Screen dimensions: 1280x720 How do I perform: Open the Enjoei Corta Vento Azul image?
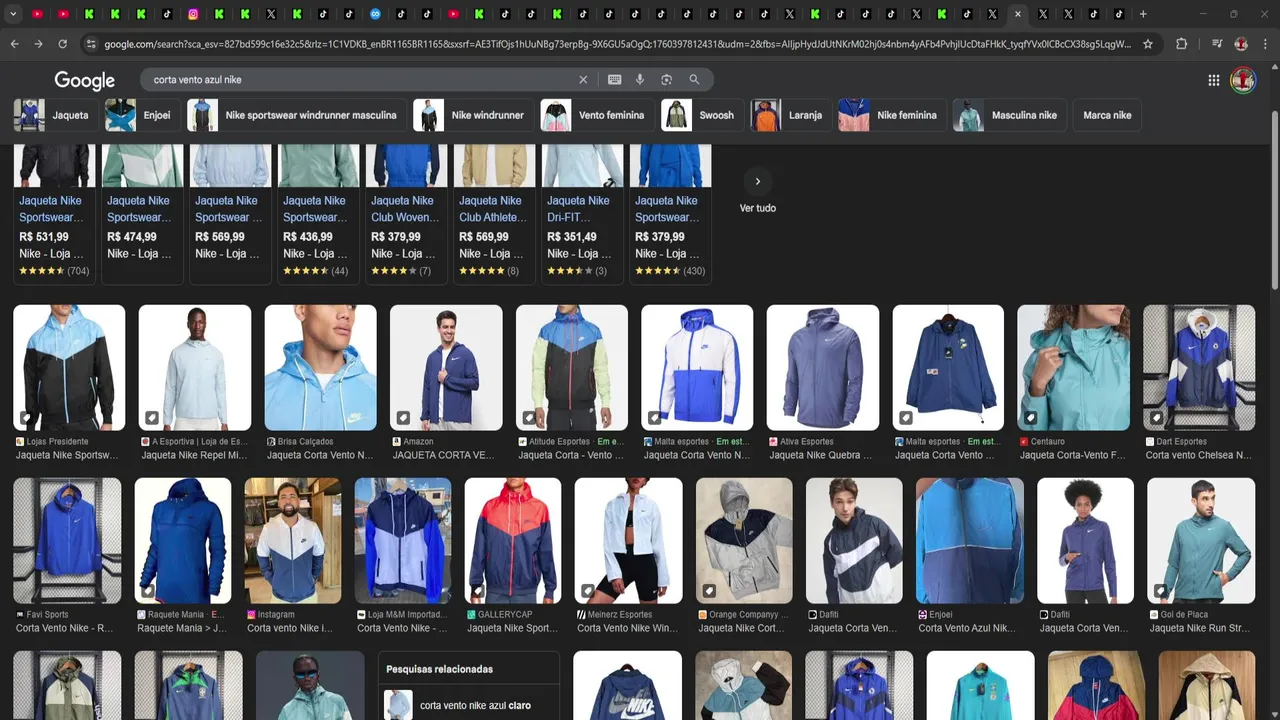[970, 540]
